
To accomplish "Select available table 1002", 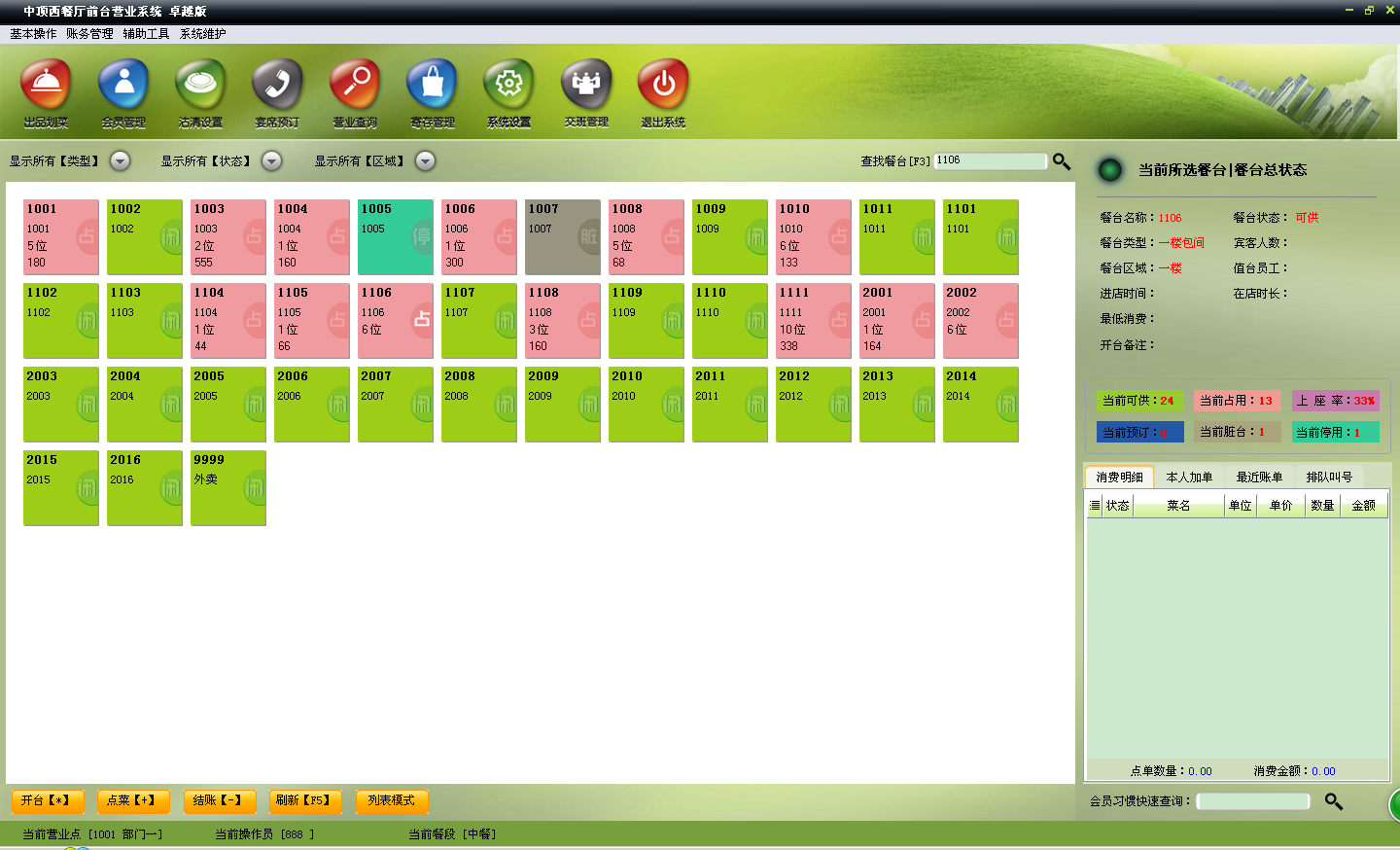I will tap(145, 237).
